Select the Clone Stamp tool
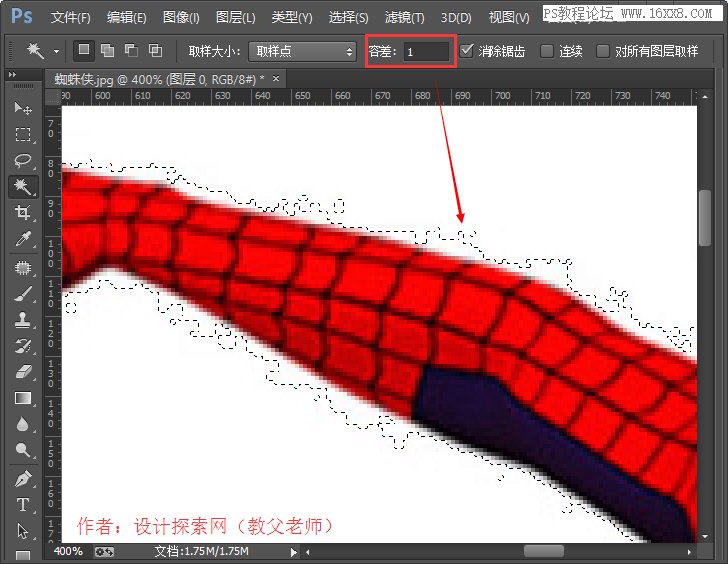 click(x=23, y=320)
